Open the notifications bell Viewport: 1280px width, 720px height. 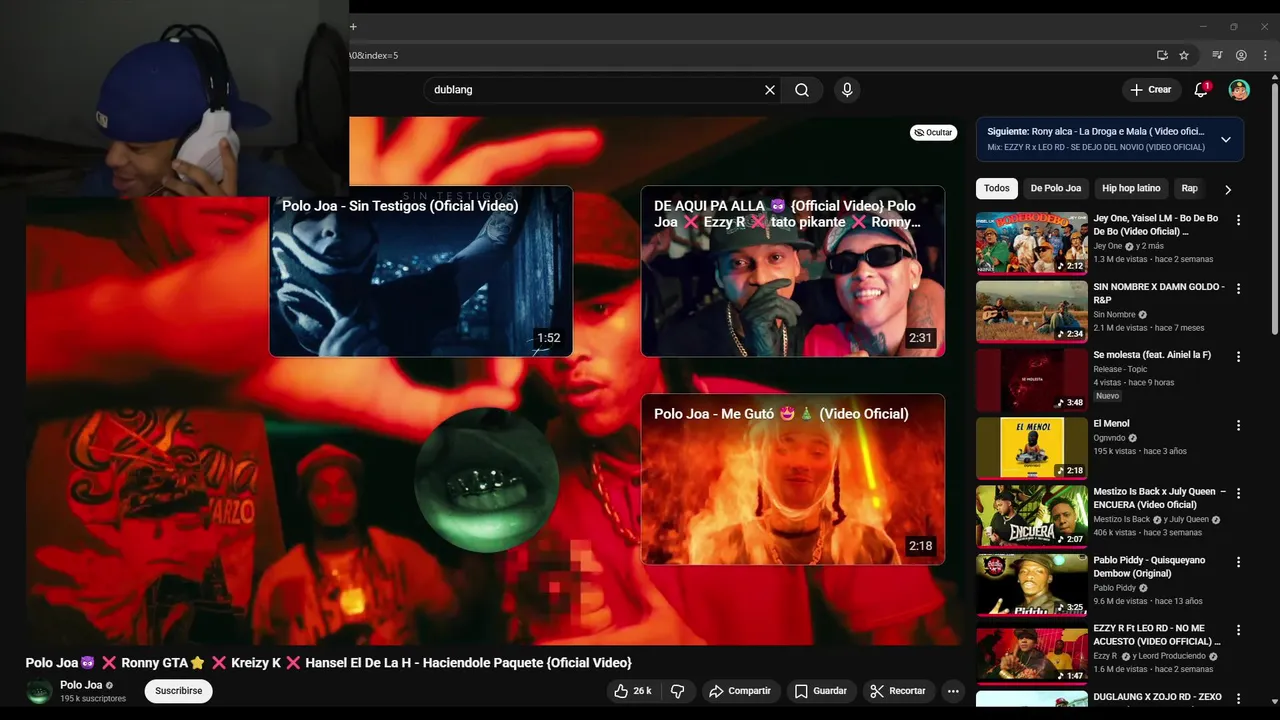coord(1201,90)
